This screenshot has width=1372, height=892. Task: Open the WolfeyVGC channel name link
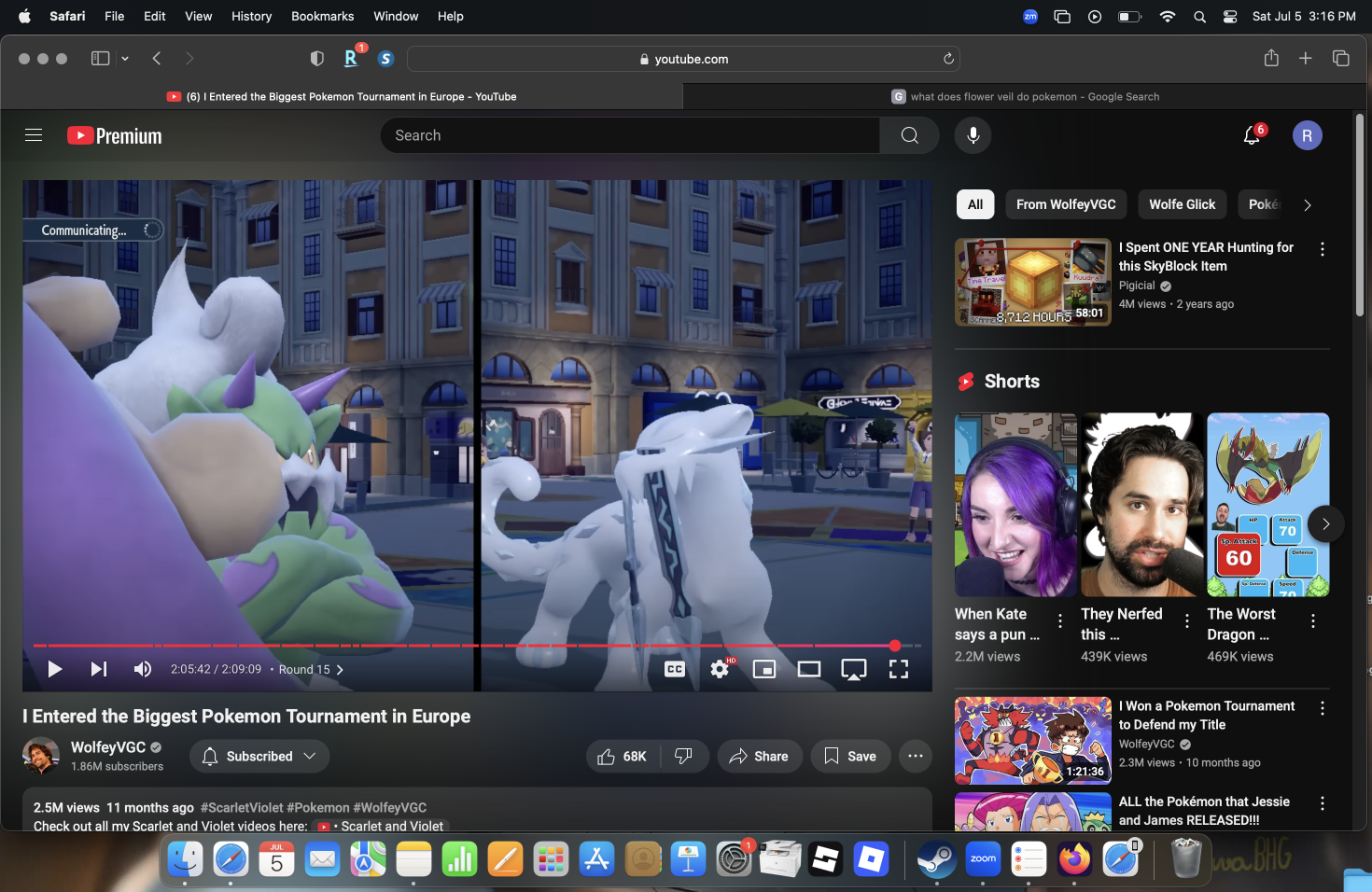point(108,747)
